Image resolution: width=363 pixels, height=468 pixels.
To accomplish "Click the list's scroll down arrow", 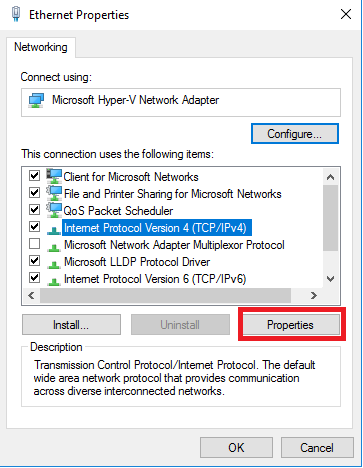I will pyautogui.click(x=331, y=279).
